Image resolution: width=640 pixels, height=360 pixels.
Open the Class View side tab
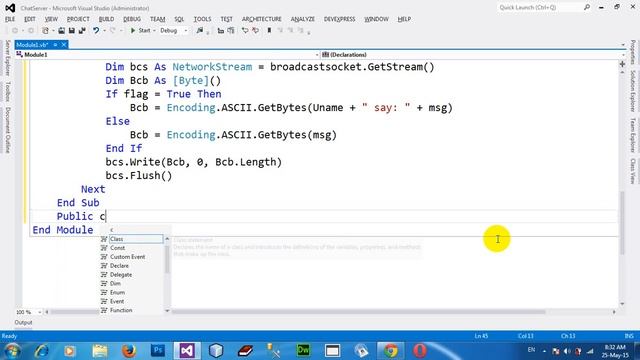pyautogui.click(x=633, y=171)
